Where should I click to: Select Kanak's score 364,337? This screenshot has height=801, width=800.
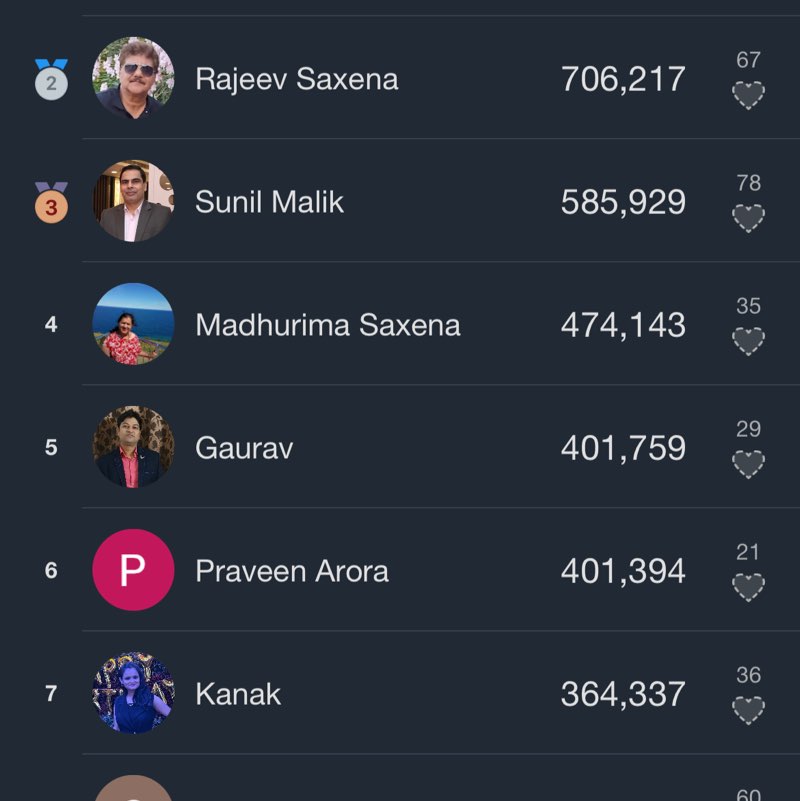623,694
